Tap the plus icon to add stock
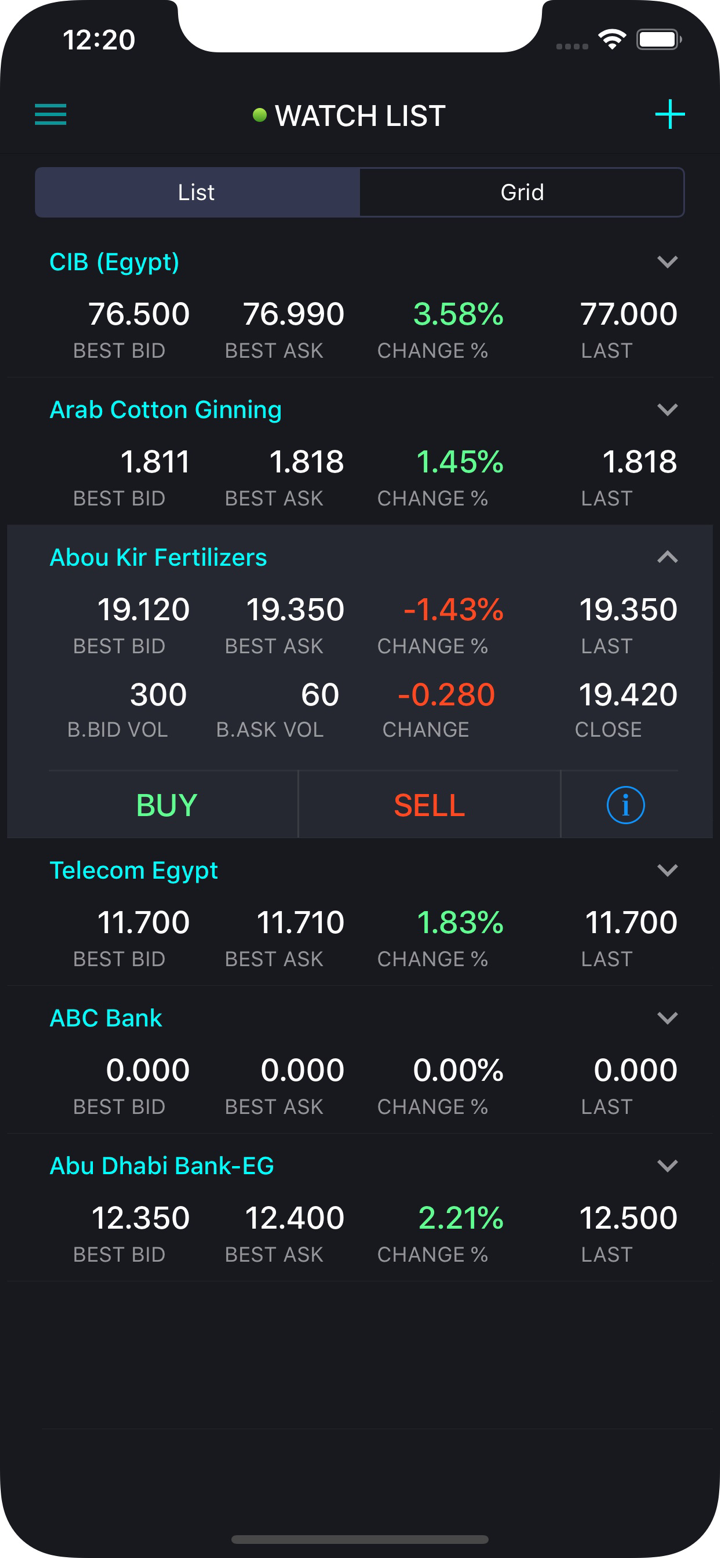 (670, 115)
